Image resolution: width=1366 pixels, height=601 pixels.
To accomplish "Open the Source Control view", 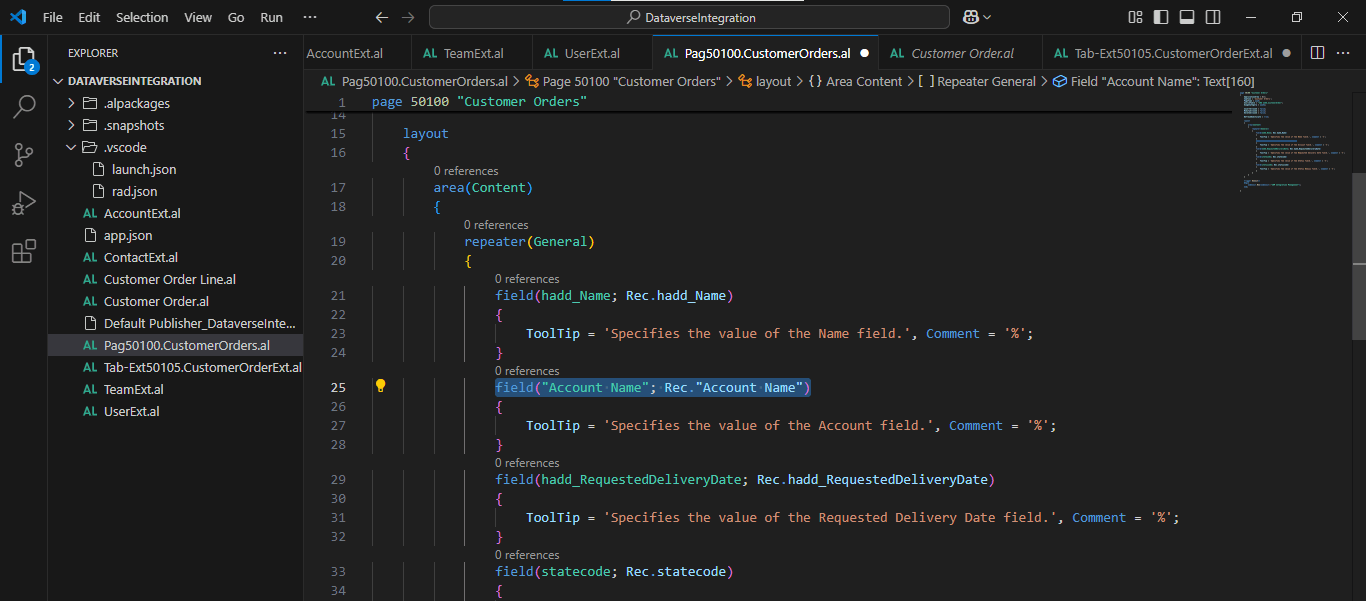I will tap(24, 155).
